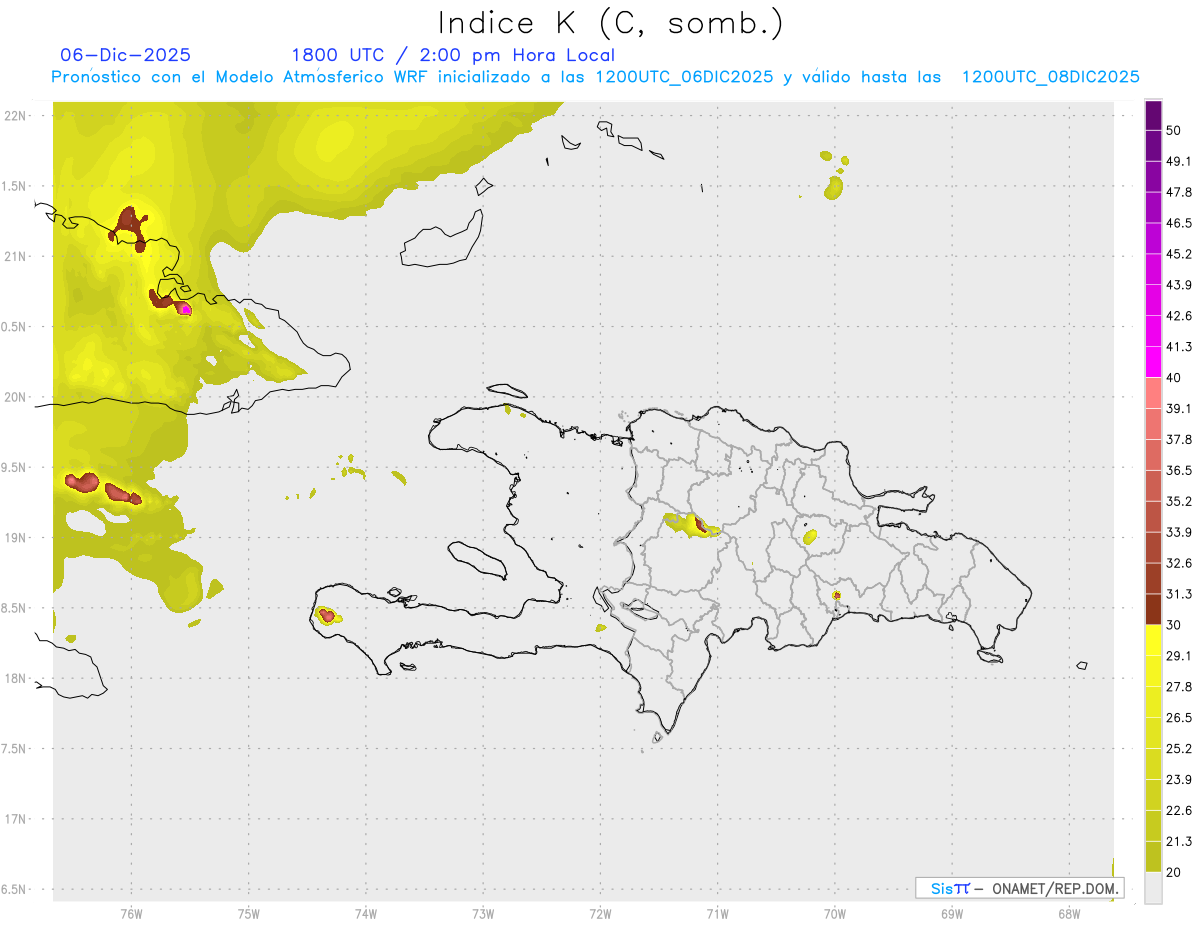Viewport: 1200px width, 927px height.
Task: Click the '37.8' value on the color scale
Action: (x=1179, y=440)
